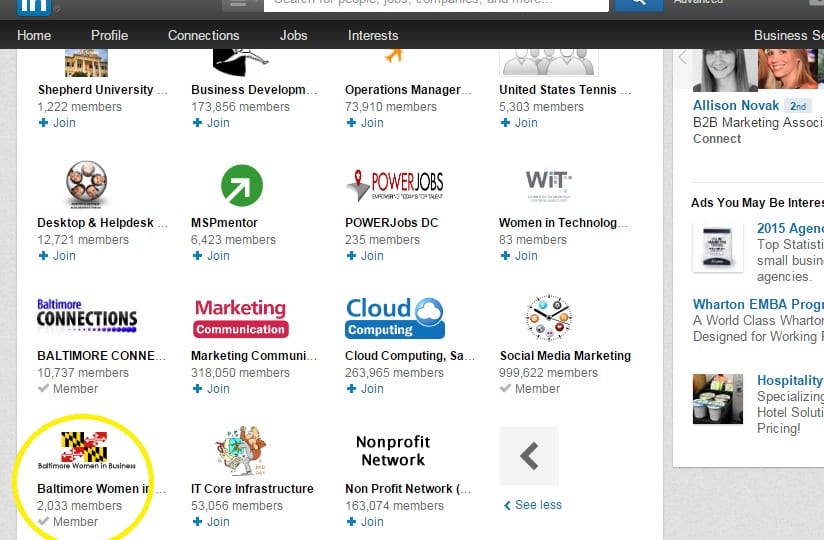Open the Home menu item
The image size is (824, 540).
34,35
